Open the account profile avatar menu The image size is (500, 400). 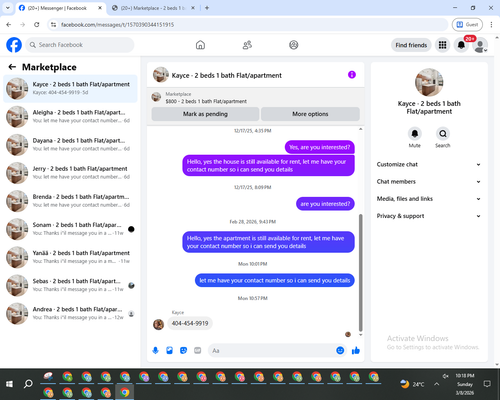tap(480, 46)
